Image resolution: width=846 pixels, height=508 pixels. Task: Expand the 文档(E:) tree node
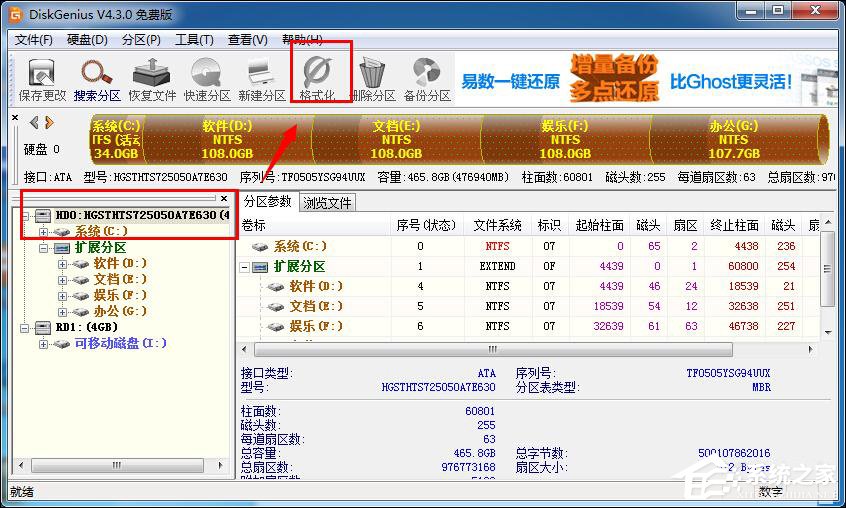click(x=63, y=280)
